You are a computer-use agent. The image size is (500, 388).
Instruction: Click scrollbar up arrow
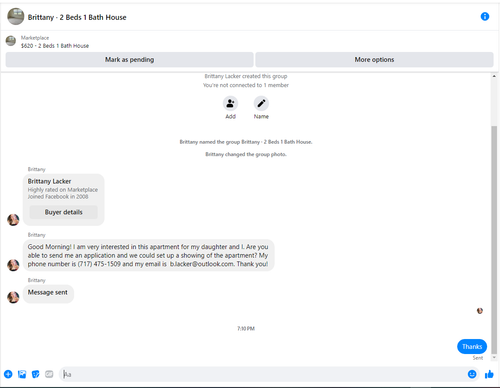tap(494, 76)
